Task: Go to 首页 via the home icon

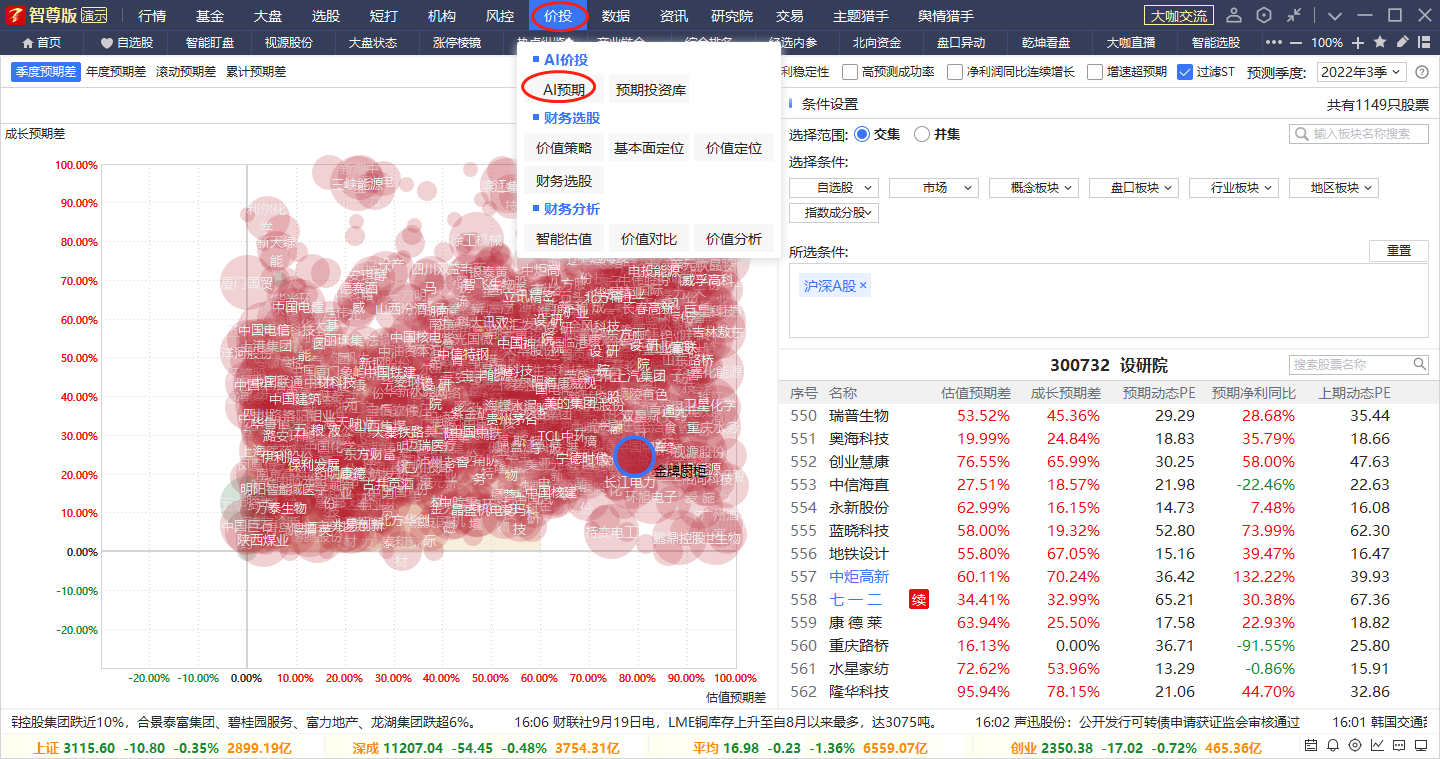Action: 40,43
